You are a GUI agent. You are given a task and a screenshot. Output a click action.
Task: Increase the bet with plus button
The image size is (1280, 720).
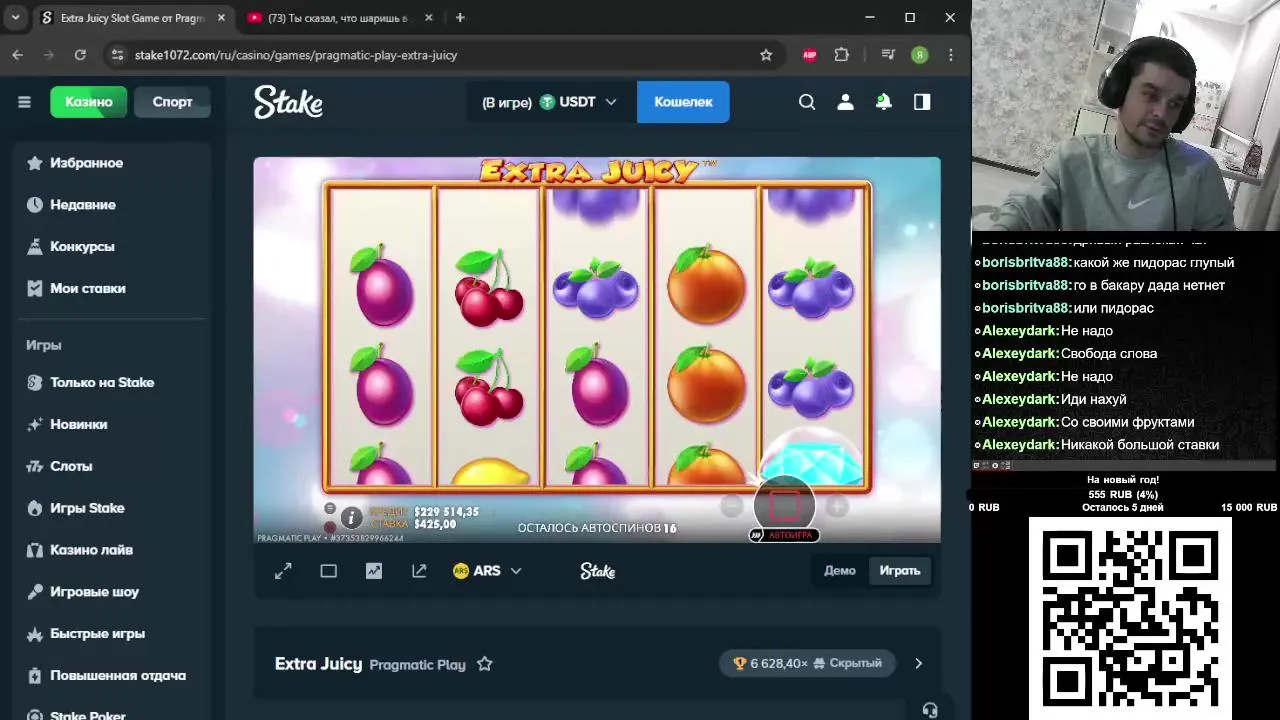[x=837, y=507]
